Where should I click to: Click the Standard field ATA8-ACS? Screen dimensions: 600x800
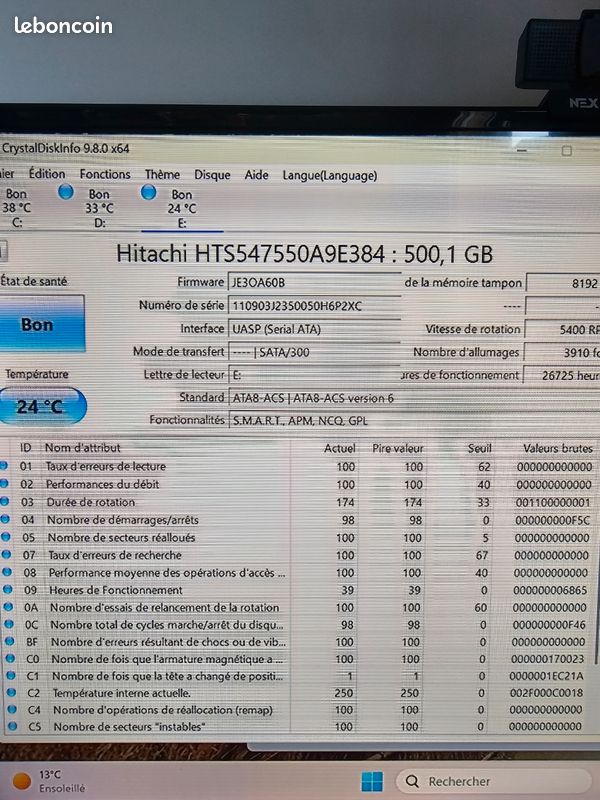coord(414,398)
